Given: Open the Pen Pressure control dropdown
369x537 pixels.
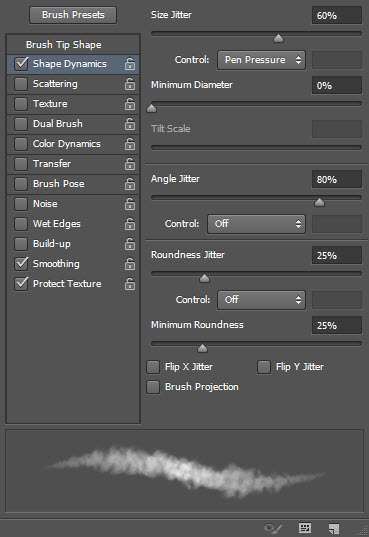Looking at the screenshot, I should (x=261, y=60).
